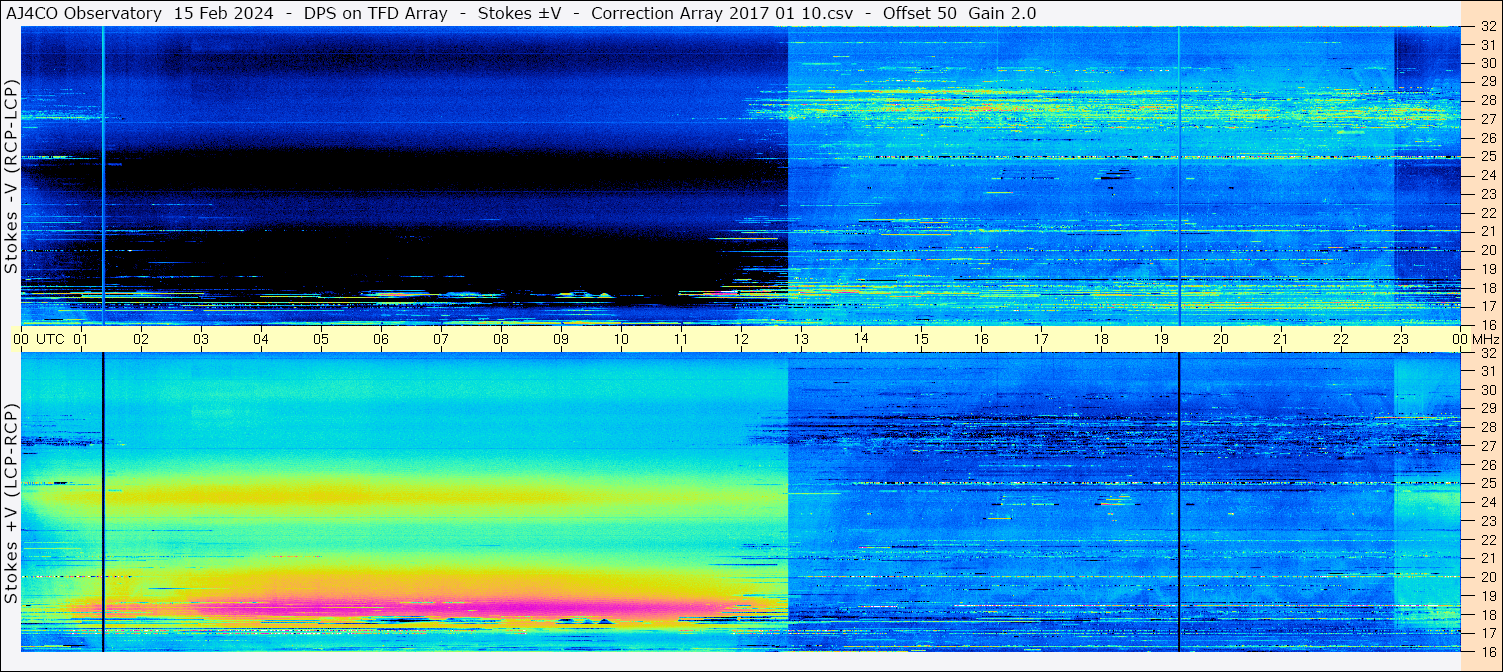
Task: Click the "Offset 50" value in header
Action: [918, 13]
